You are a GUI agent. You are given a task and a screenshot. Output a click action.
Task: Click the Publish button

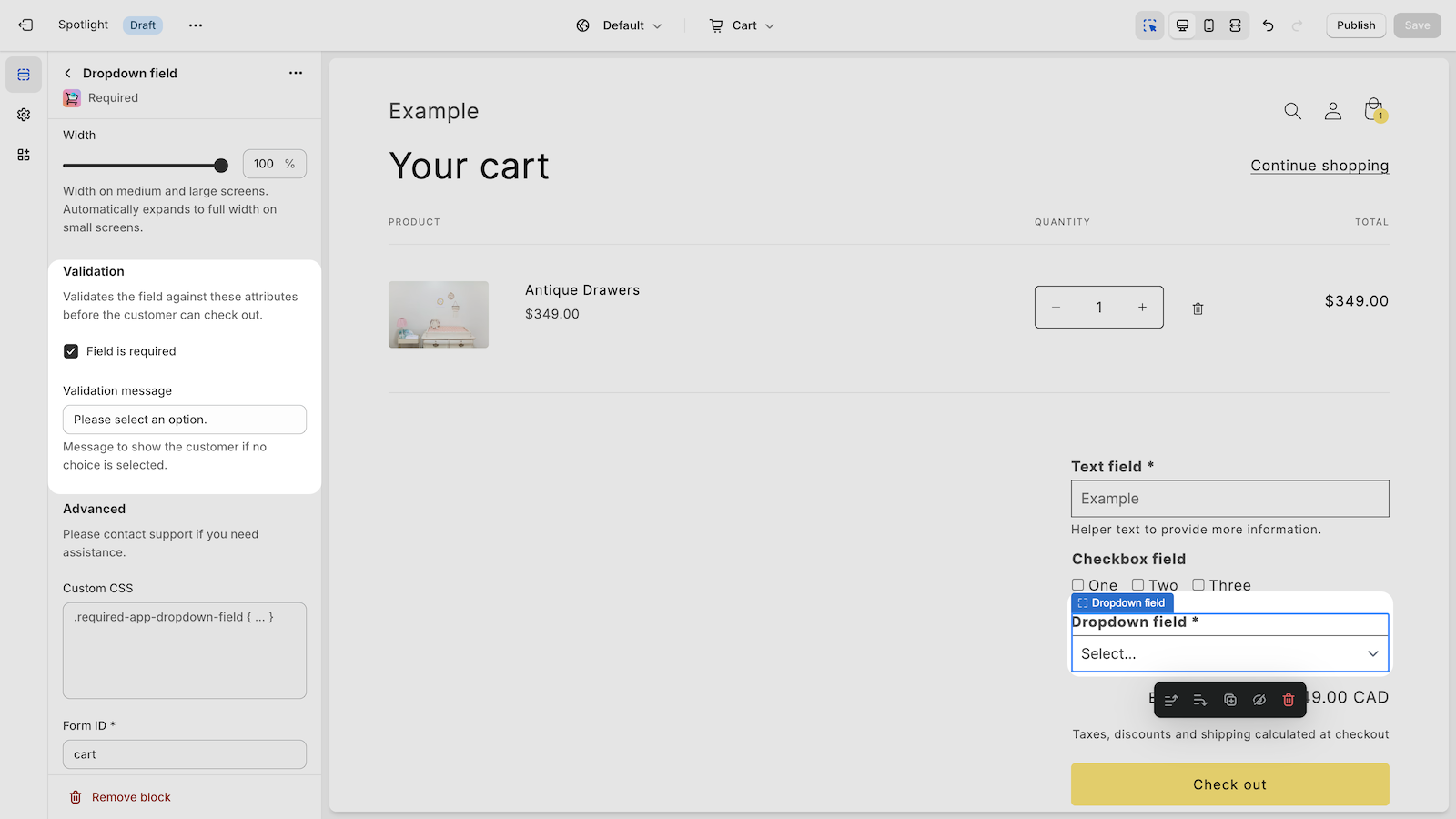pyautogui.click(x=1355, y=25)
